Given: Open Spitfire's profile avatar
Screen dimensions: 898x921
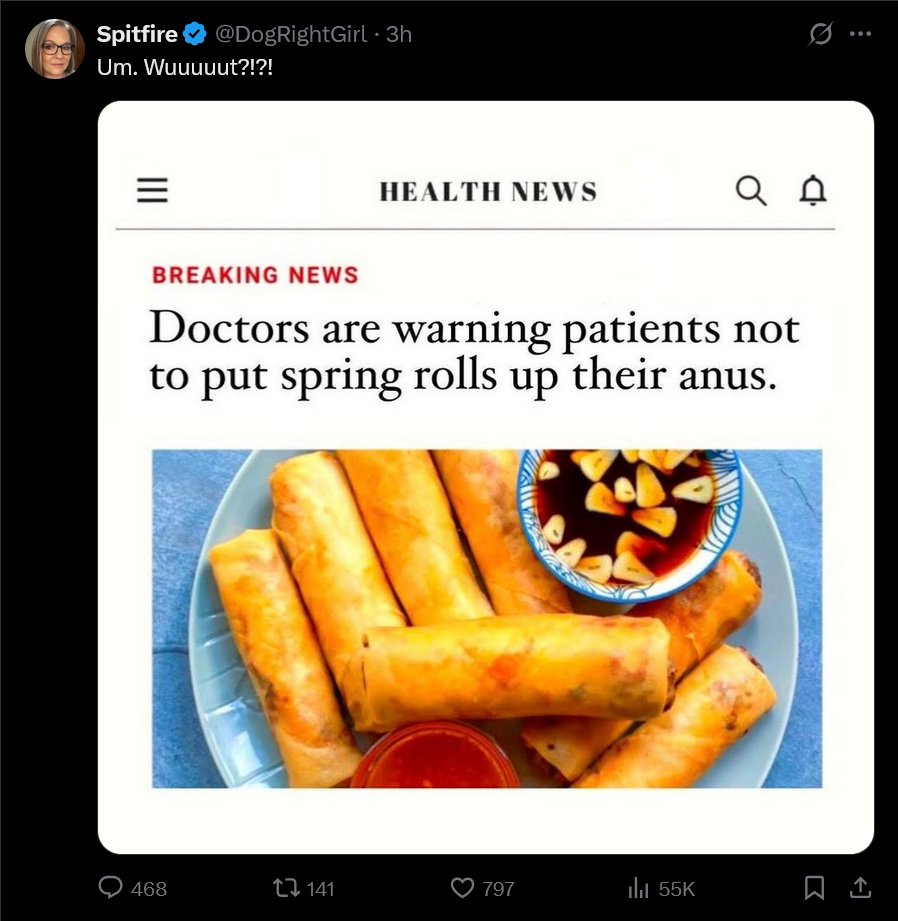Looking at the screenshot, I should 55,49.
